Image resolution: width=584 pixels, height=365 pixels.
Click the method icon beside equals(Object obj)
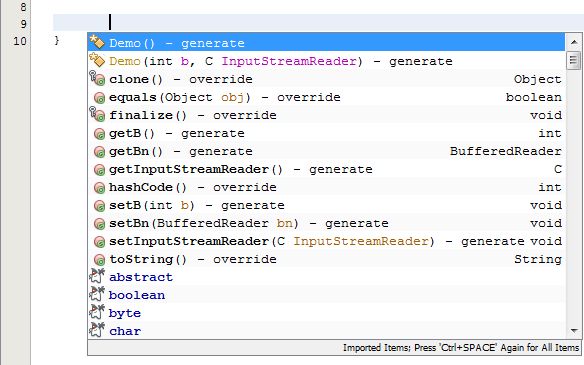coord(99,98)
